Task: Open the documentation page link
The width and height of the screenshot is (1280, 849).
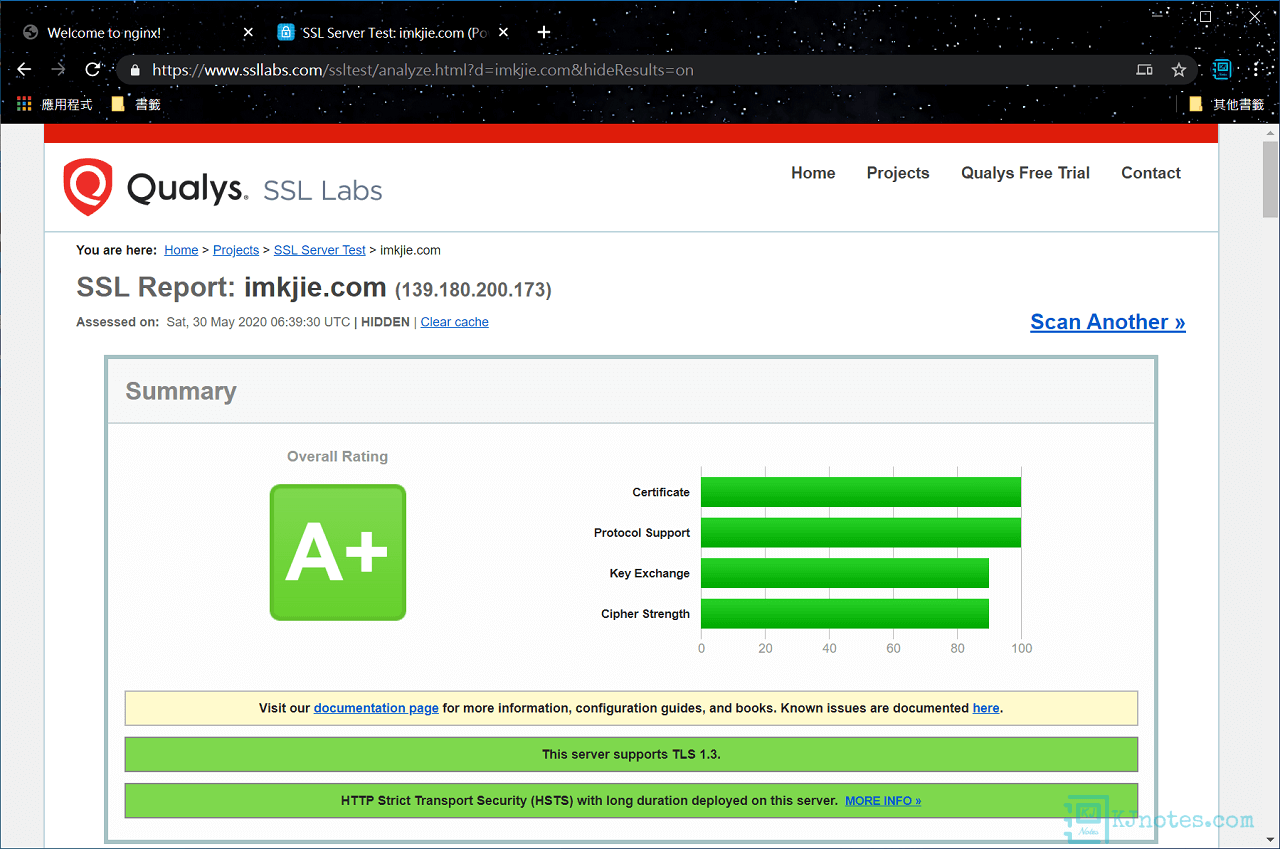Action: pyautogui.click(x=376, y=708)
